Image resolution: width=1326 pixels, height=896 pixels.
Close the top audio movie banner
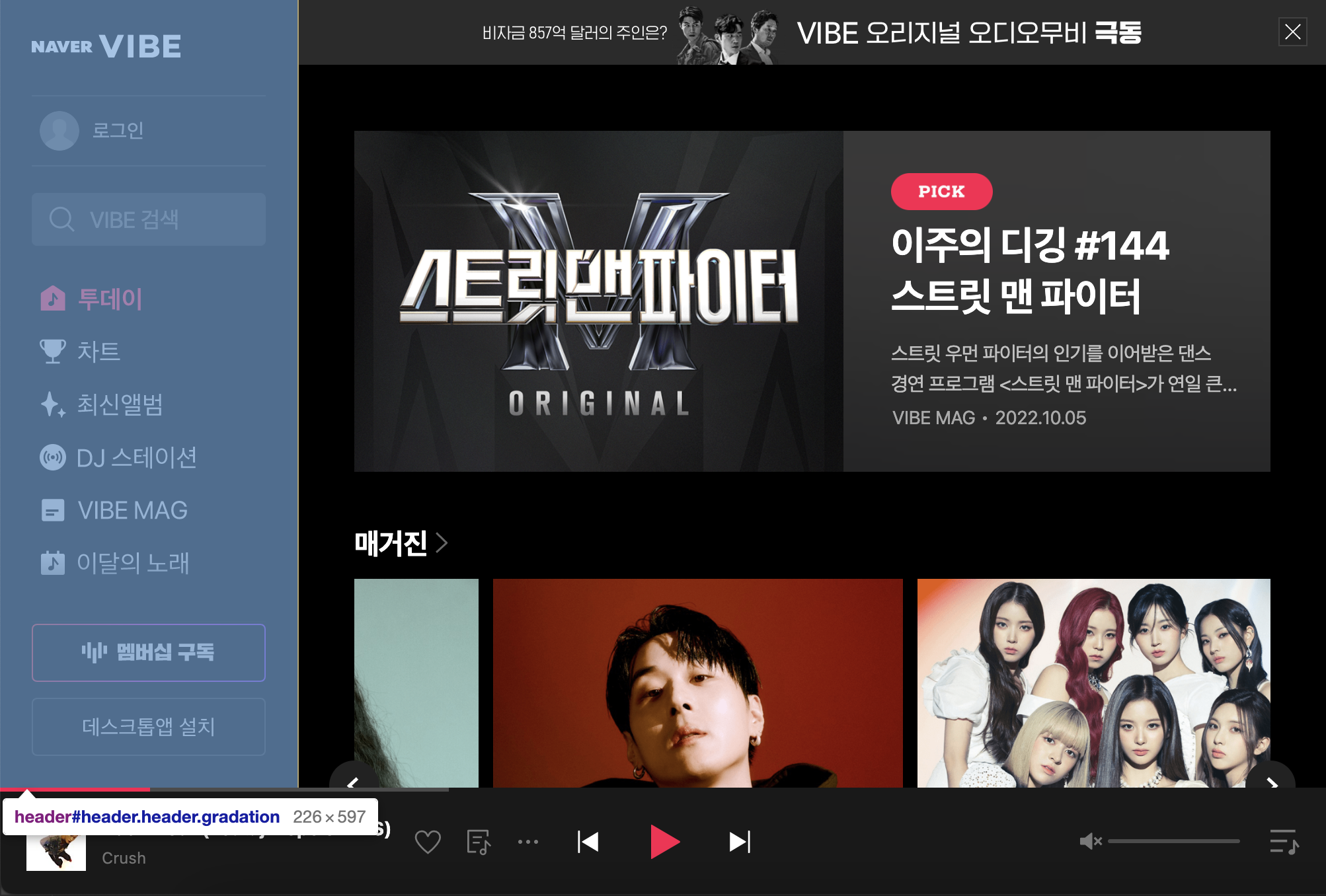pyautogui.click(x=1292, y=32)
